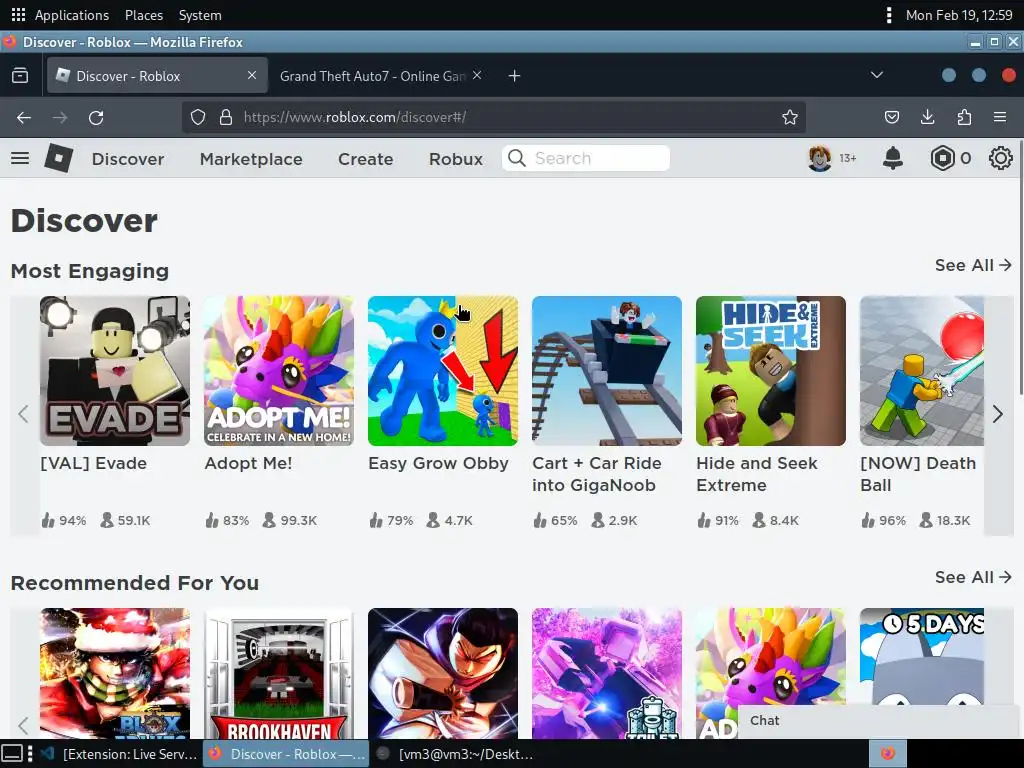This screenshot has width=1024, height=768.
Task: Open Firefox extensions puzzle icon
Action: [x=964, y=118]
